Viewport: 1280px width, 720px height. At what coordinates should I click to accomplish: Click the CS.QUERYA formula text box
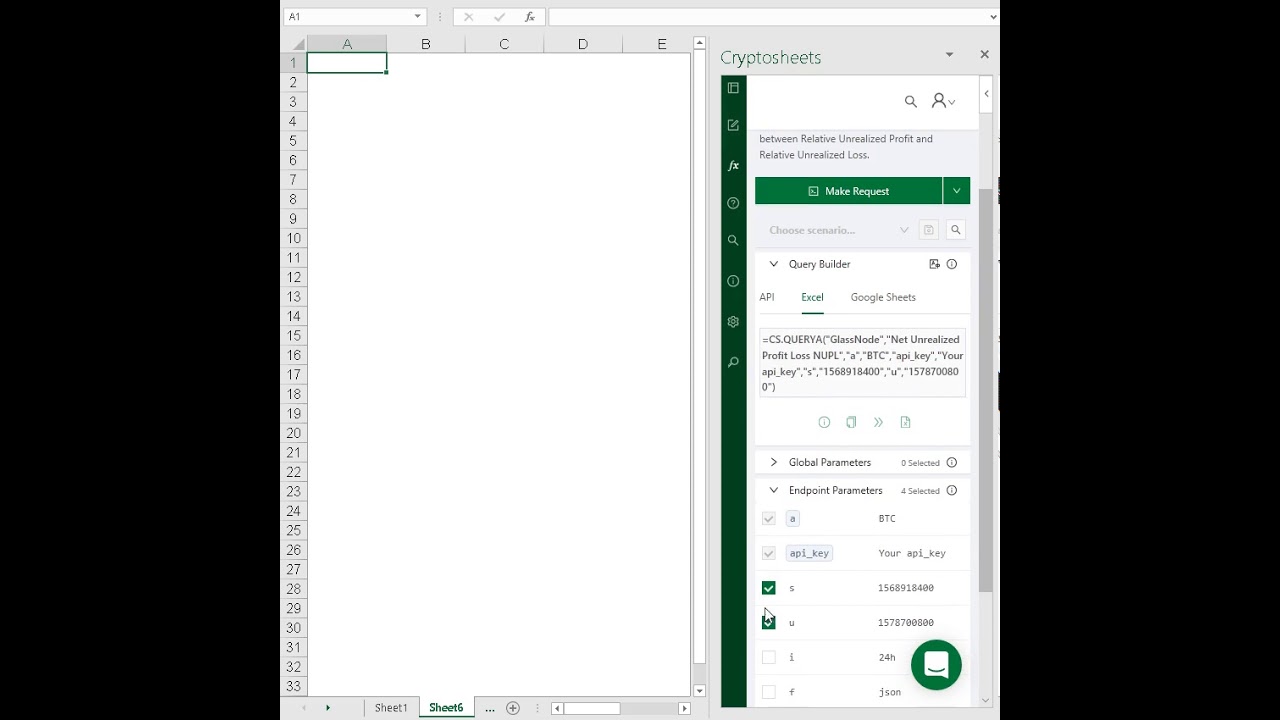tap(862, 363)
